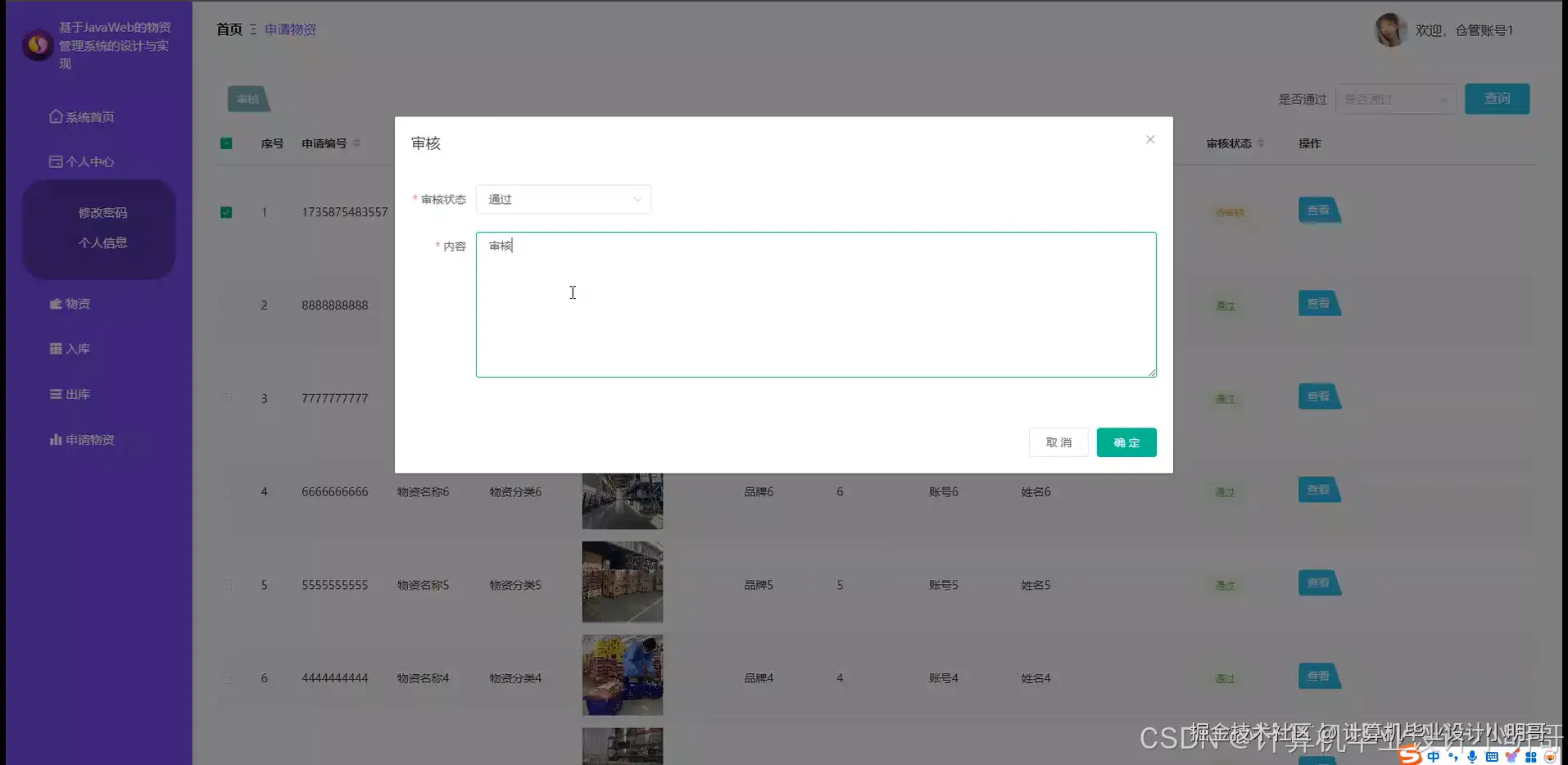The image size is (1568, 765).
Task: Open the IME soft keyboard icon
Action: [x=1492, y=757]
